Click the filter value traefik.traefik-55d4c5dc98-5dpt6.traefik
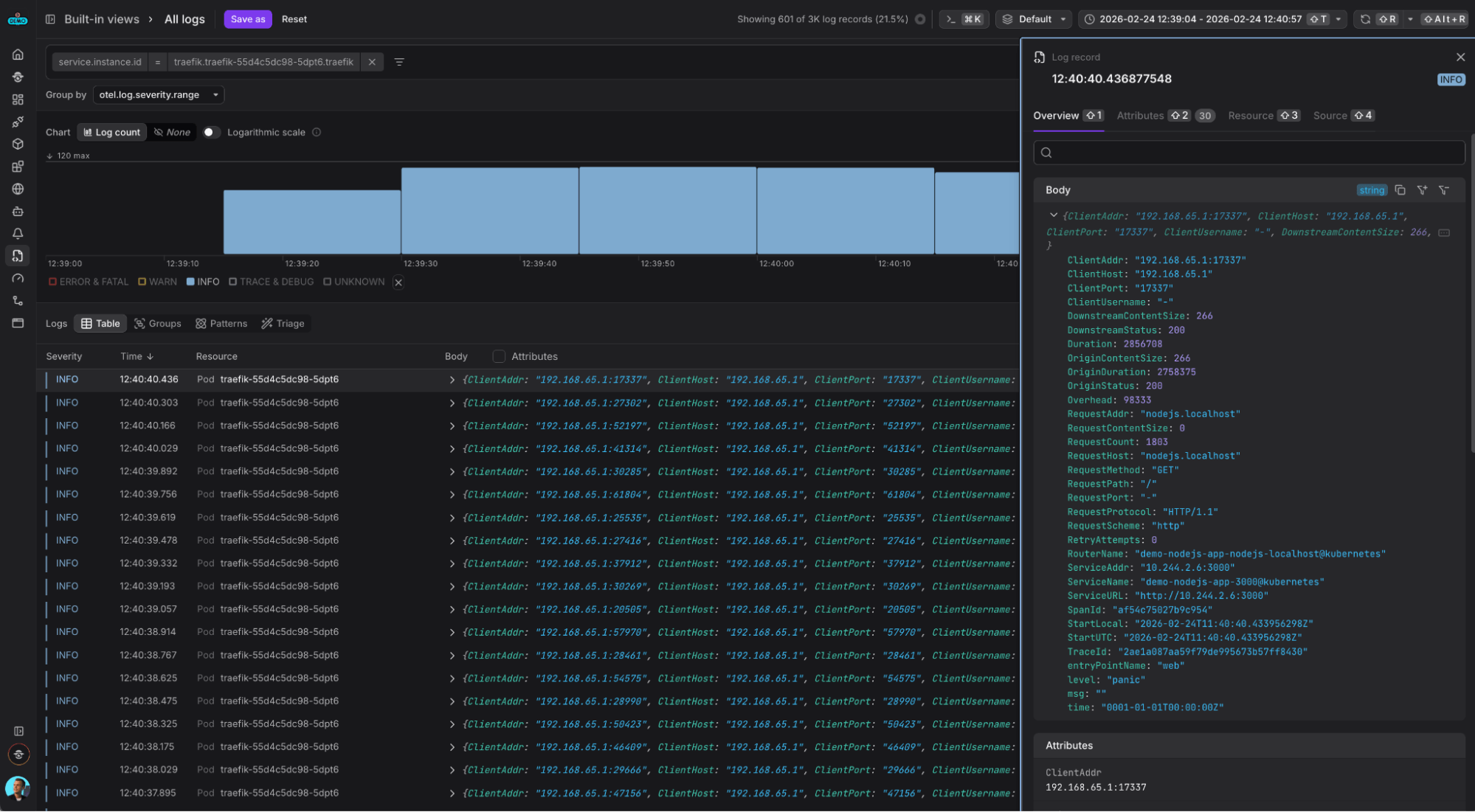Viewport: 1475px width, 812px height. [x=263, y=62]
